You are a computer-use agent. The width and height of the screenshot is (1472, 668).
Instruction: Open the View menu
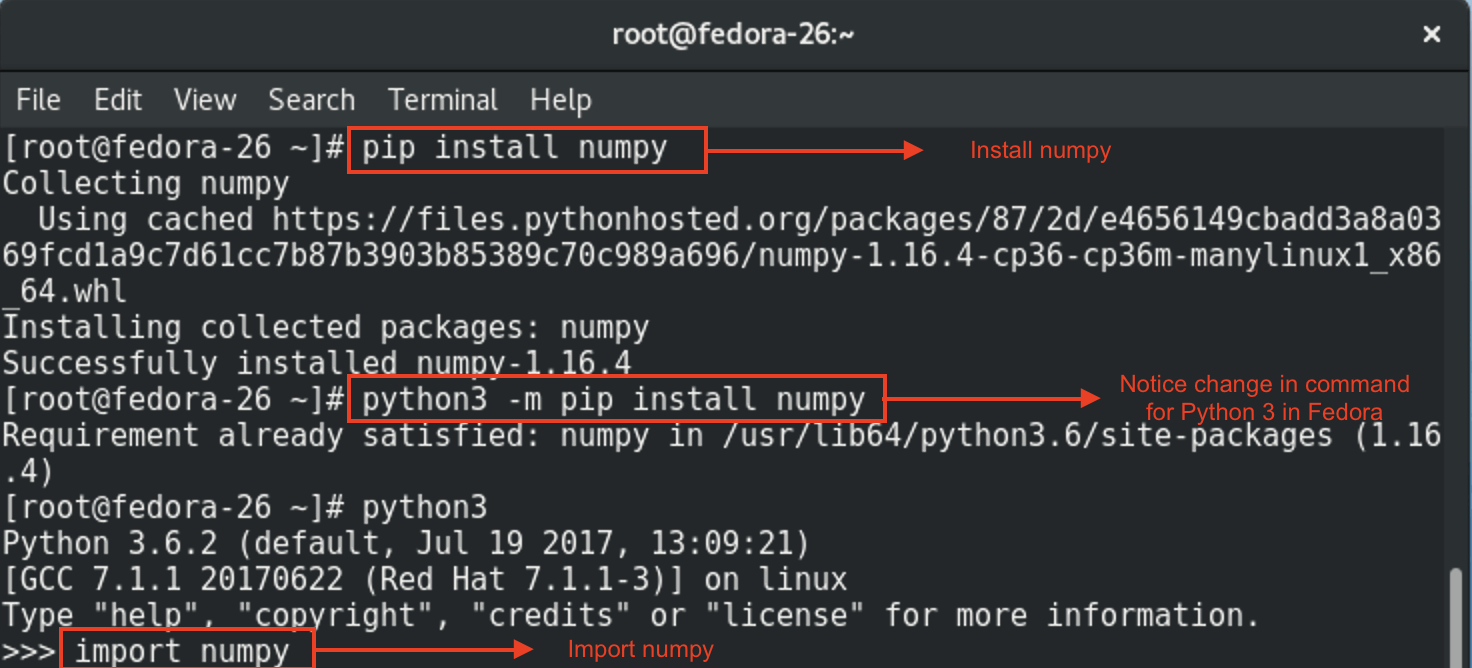204,99
